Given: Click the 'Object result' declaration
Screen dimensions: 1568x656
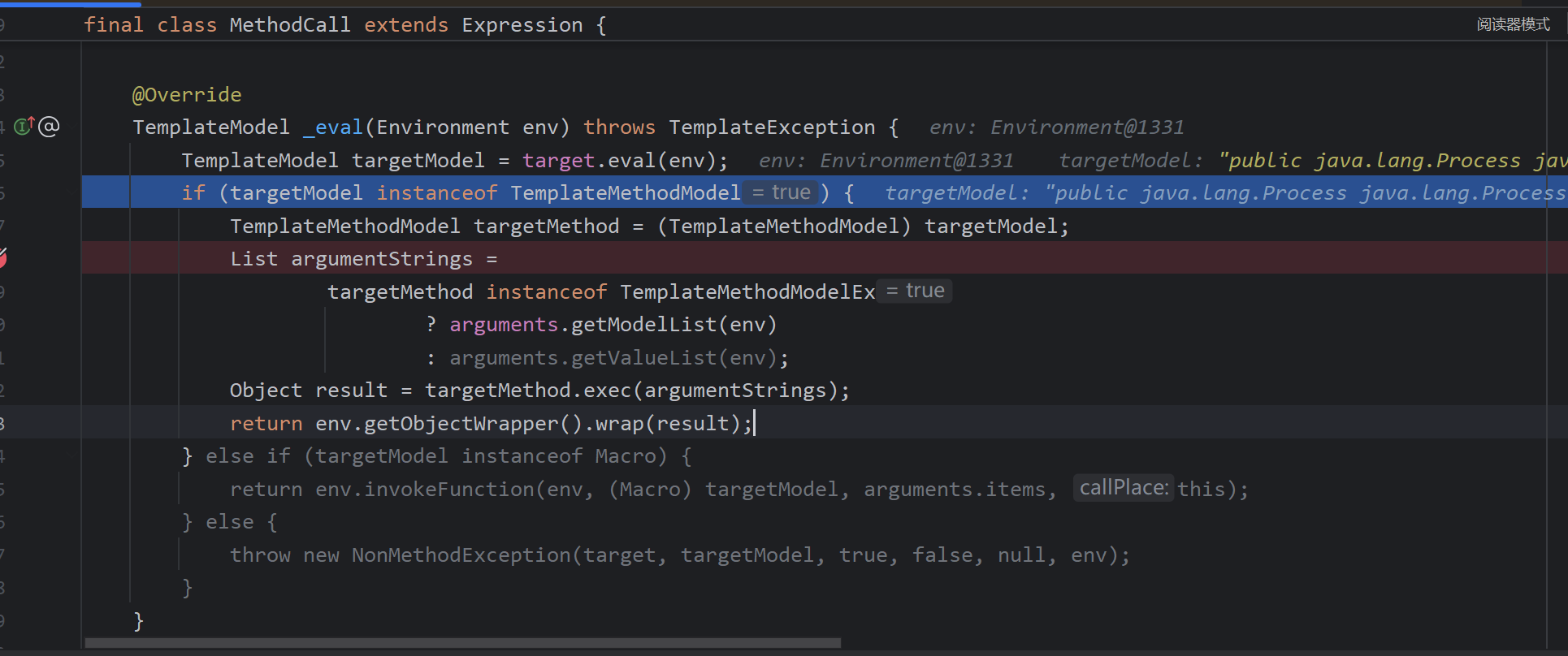Looking at the screenshot, I should pyautogui.click(x=309, y=391).
